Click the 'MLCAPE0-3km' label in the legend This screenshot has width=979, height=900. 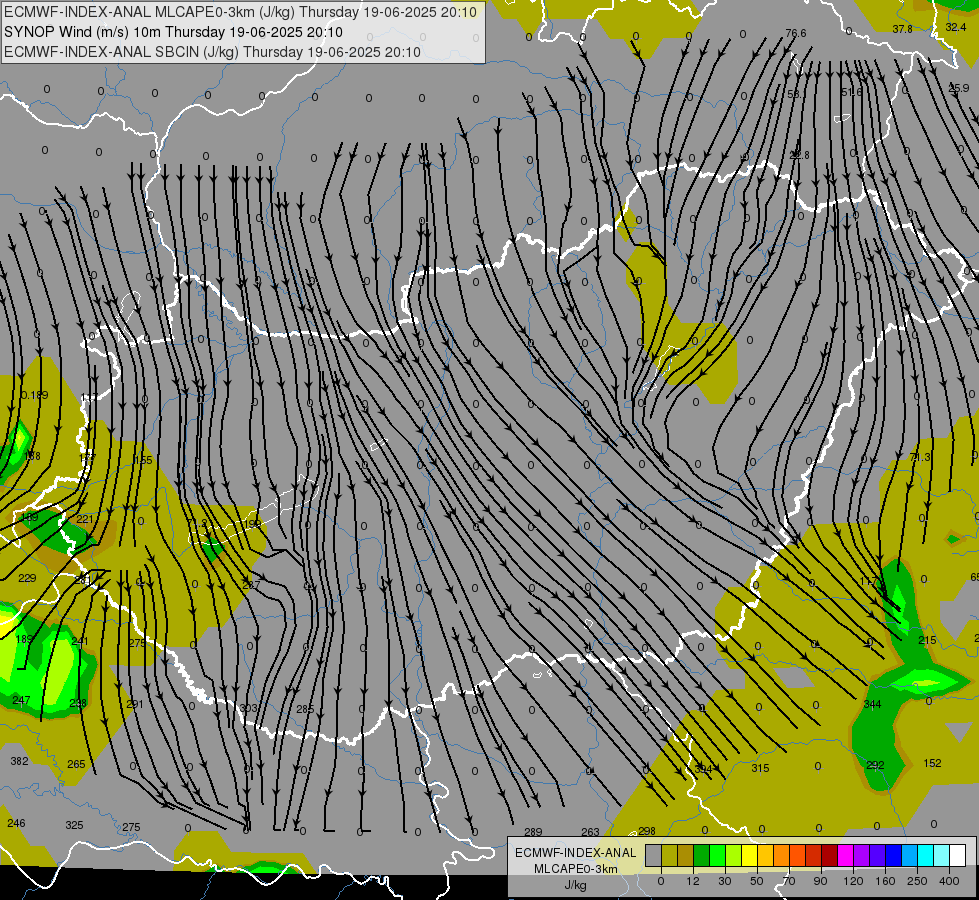point(575,869)
